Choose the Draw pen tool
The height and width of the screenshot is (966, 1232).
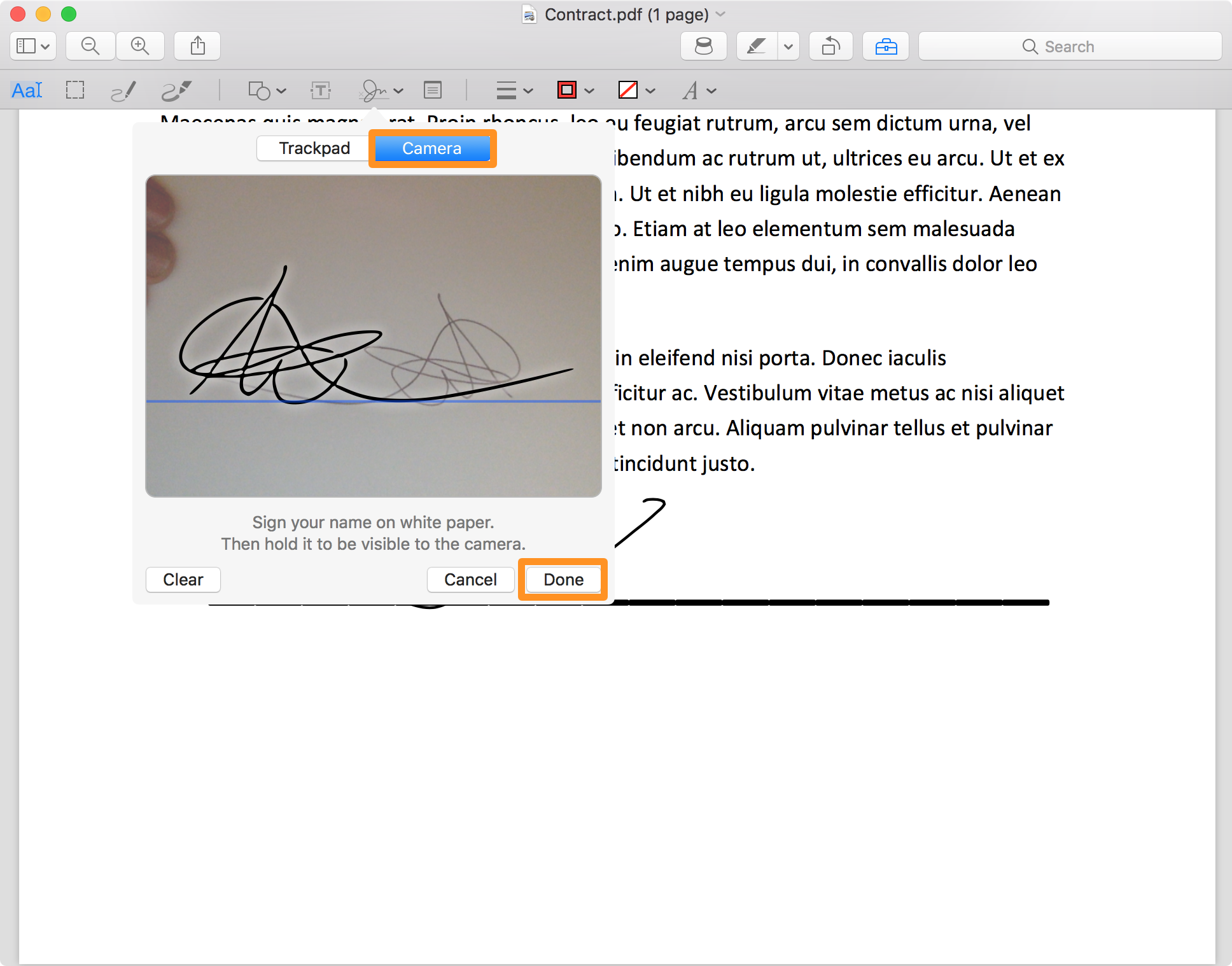176,90
